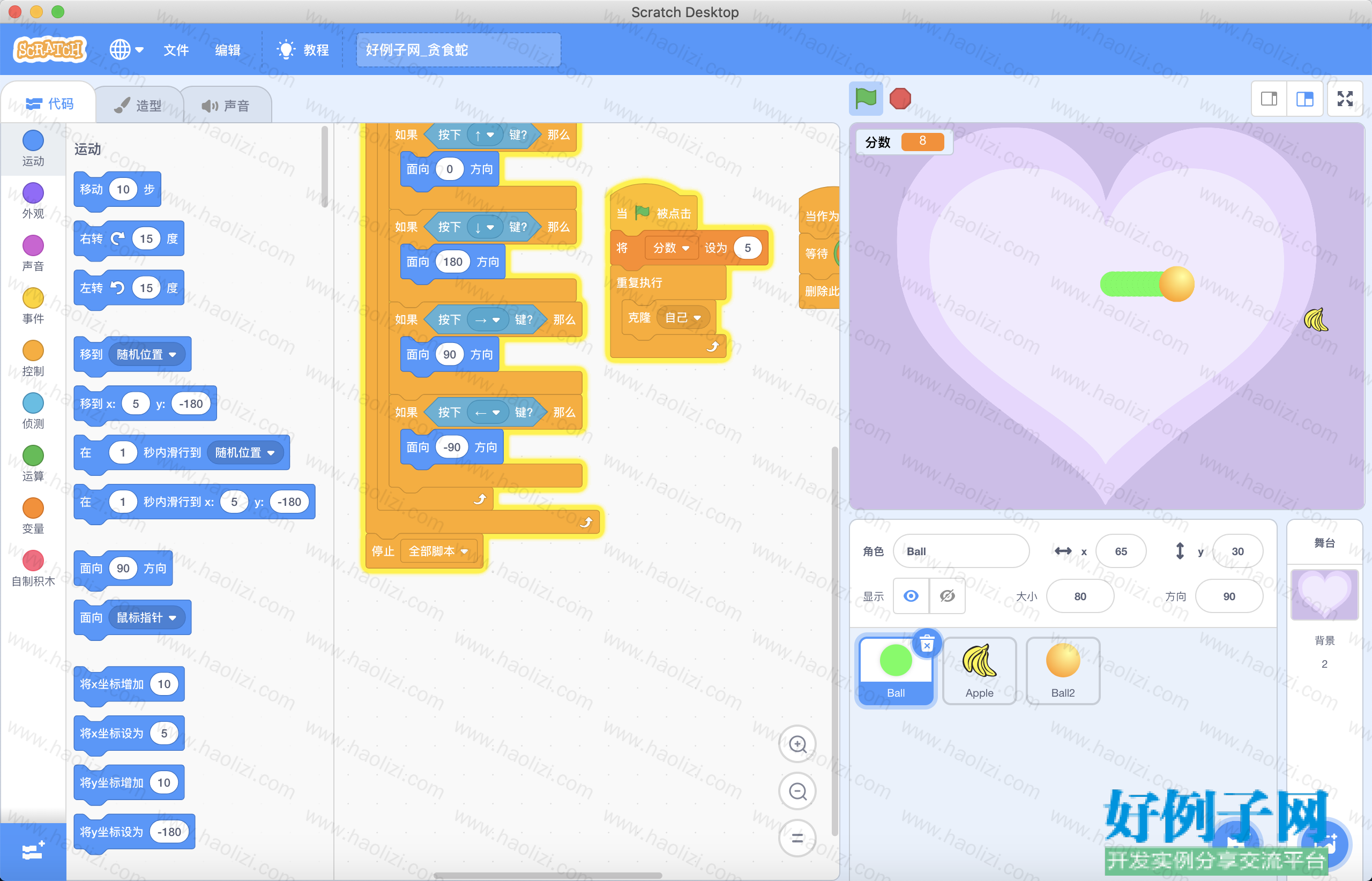The width and height of the screenshot is (1372, 881).
Task: Select the 变量 variables category
Action: tap(33, 517)
